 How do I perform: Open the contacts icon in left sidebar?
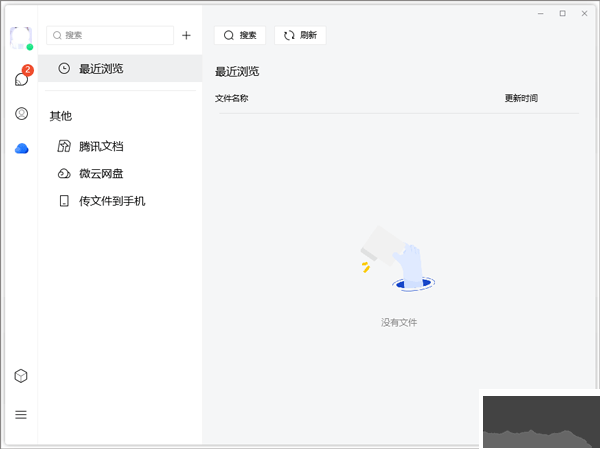pos(21,114)
